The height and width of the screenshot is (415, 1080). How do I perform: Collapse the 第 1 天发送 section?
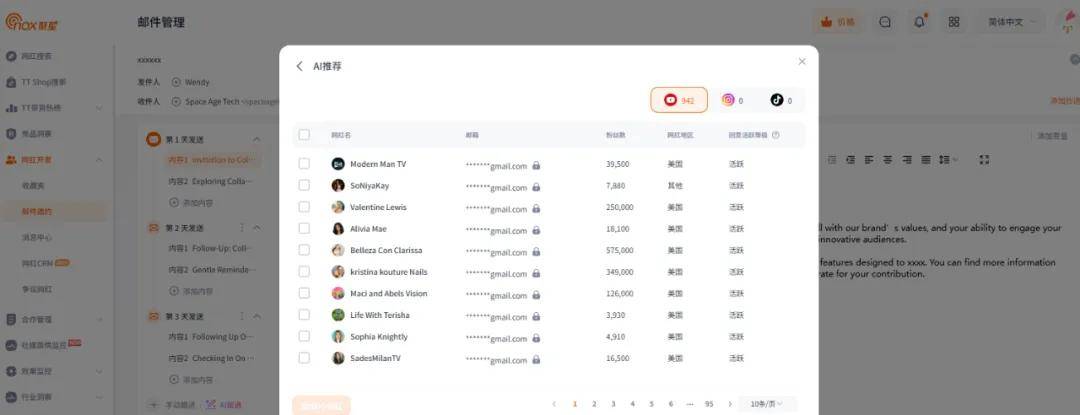[256, 140]
